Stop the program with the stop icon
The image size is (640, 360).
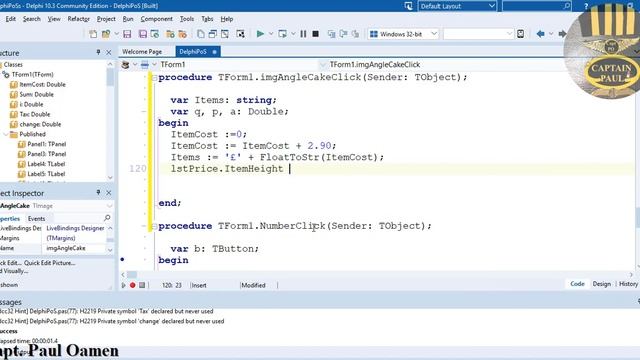coord(316,34)
